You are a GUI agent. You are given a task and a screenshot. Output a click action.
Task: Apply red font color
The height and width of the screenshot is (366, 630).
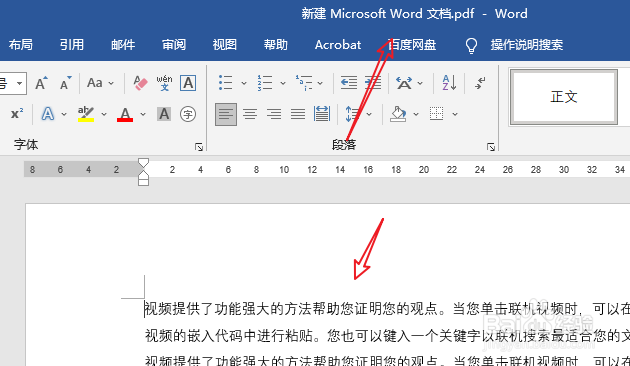coord(125,114)
